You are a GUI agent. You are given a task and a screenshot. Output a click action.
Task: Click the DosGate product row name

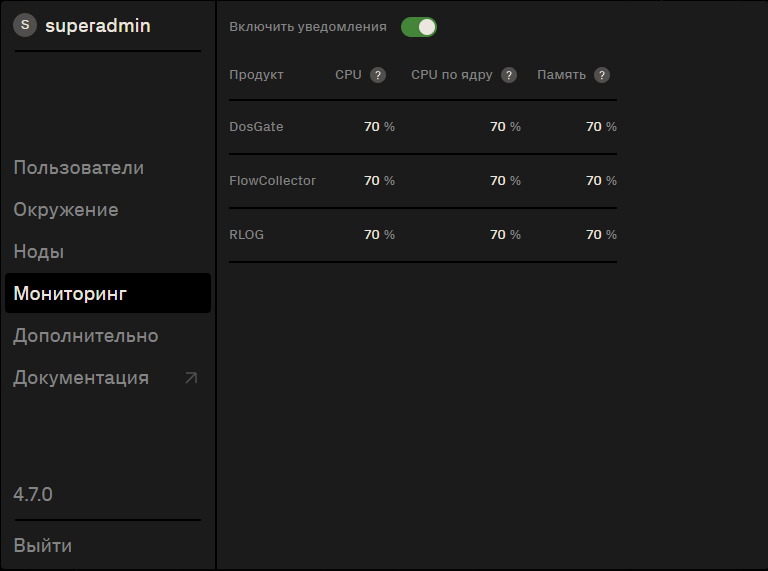[256, 127]
